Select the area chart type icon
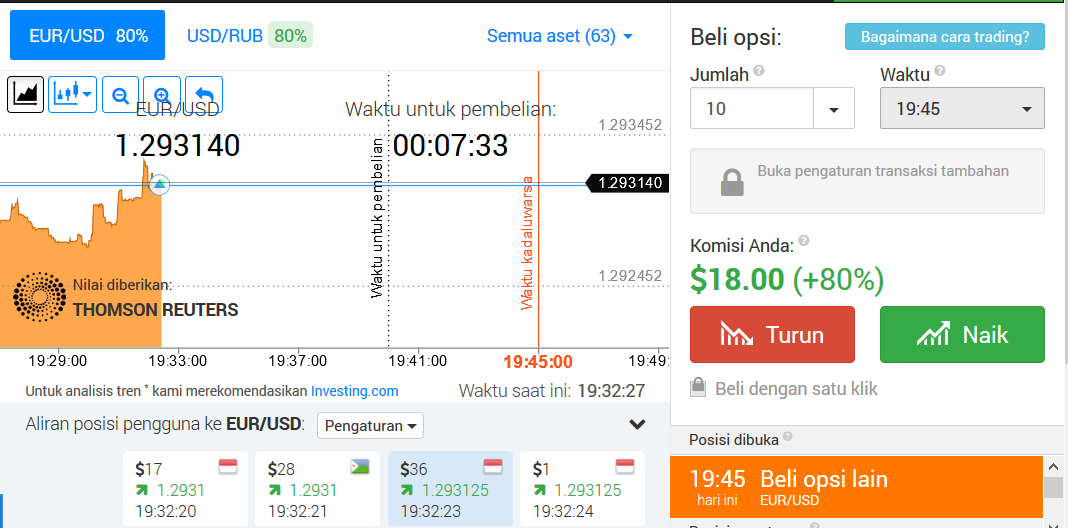This screenshot has height=528, width=1068. click(26, 95)
